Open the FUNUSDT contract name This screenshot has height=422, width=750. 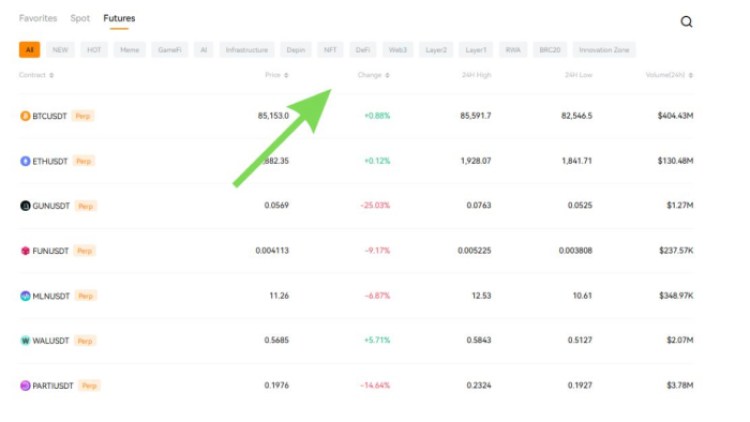tap(51, 251)
